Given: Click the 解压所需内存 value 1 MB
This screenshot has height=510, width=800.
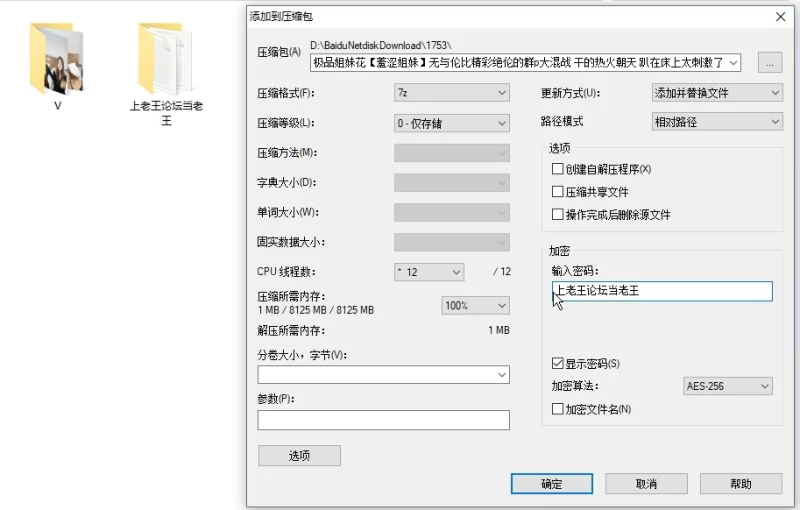Looking at the screenshot, I should pos(498,330).
